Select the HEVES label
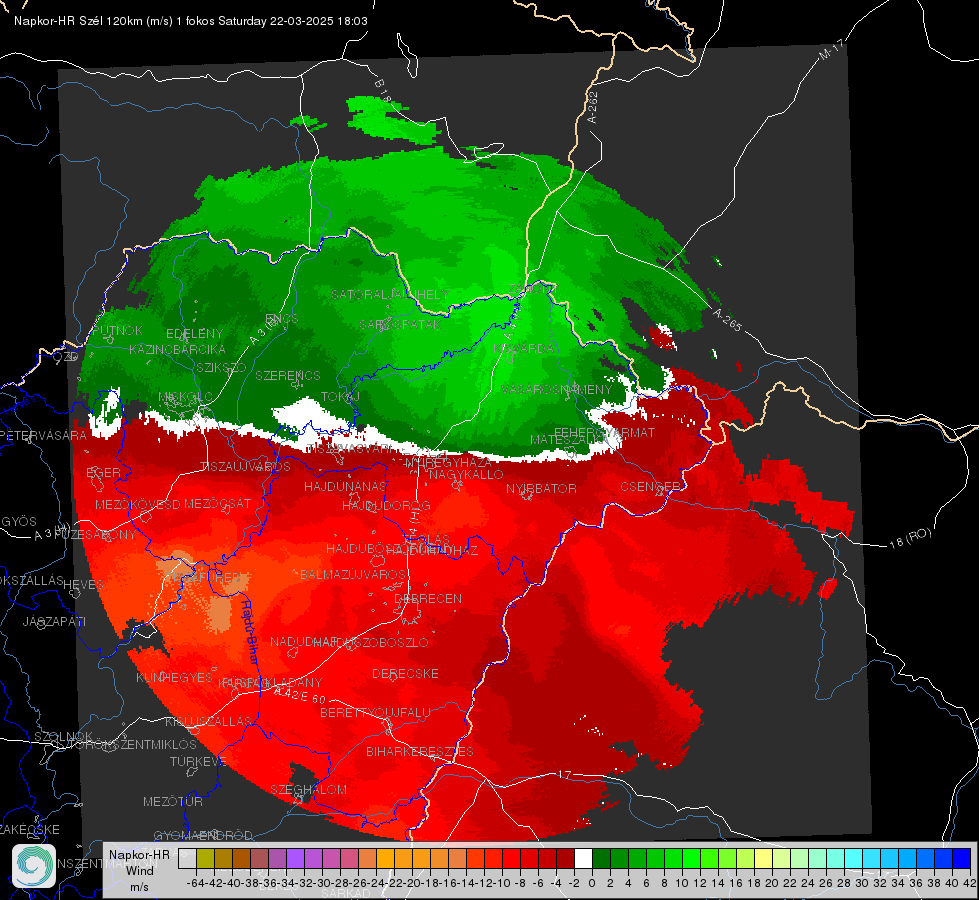Viewport: 979px width, 900px height. pos(84,585)
